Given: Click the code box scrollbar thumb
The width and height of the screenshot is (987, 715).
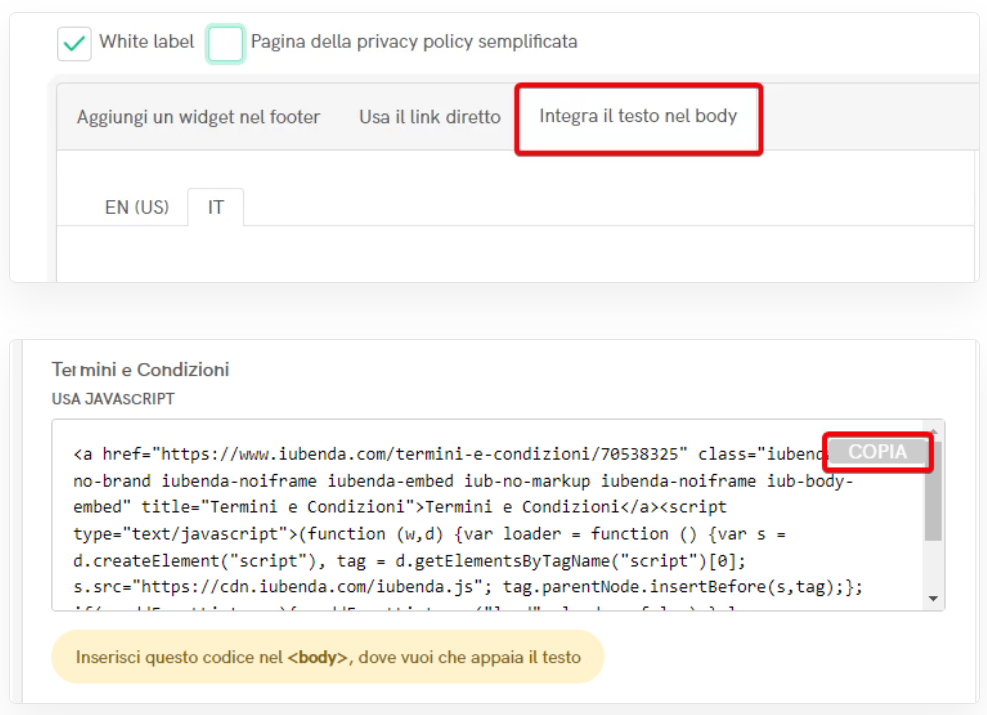Looking at the screenshot, I should (x=933, y=491).
